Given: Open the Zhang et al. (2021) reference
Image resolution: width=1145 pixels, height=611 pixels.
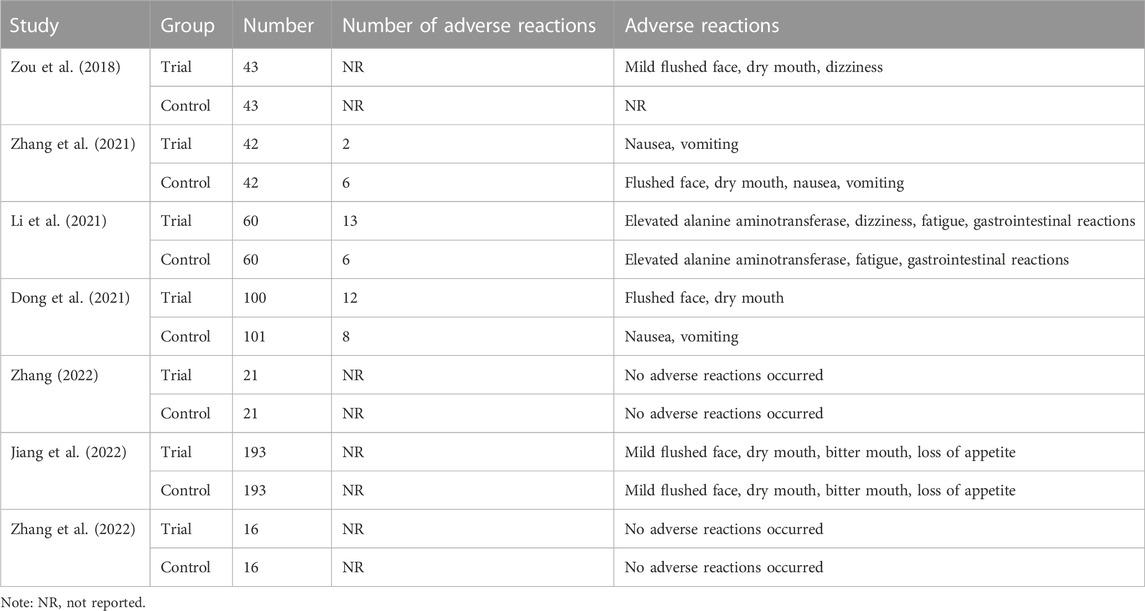Looking at the screenshot, I should (73, 144).
